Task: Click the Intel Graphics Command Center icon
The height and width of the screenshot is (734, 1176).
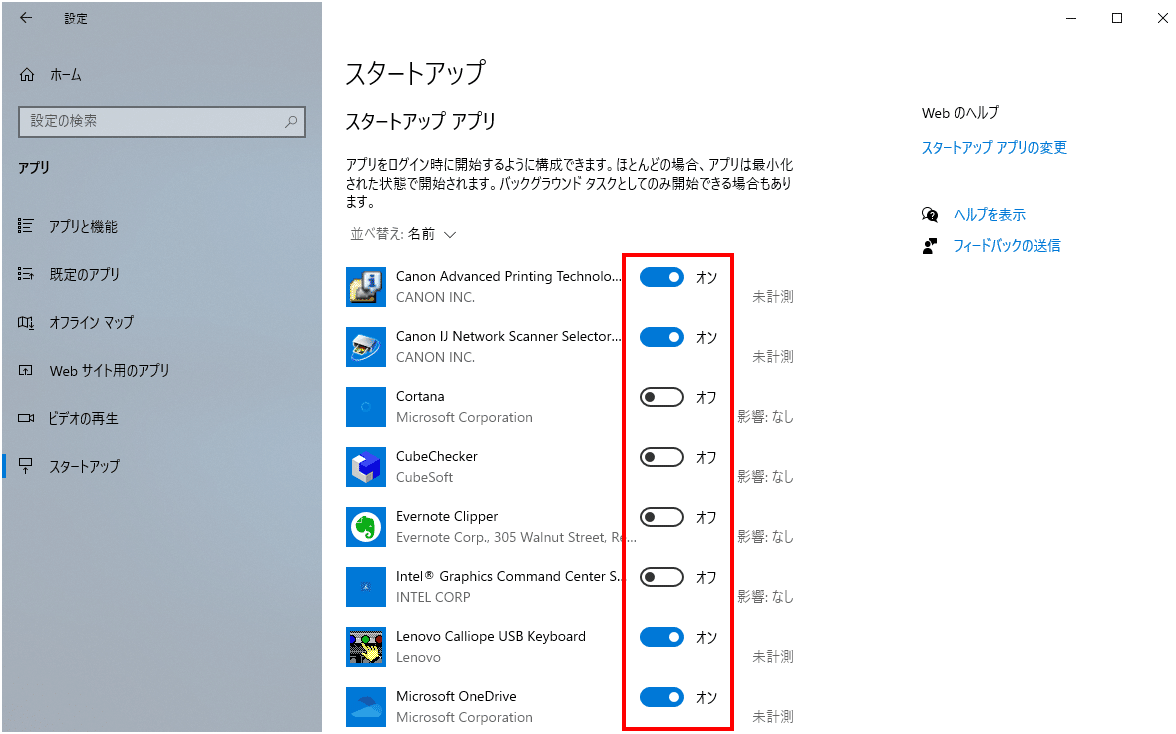Action: 366,587
